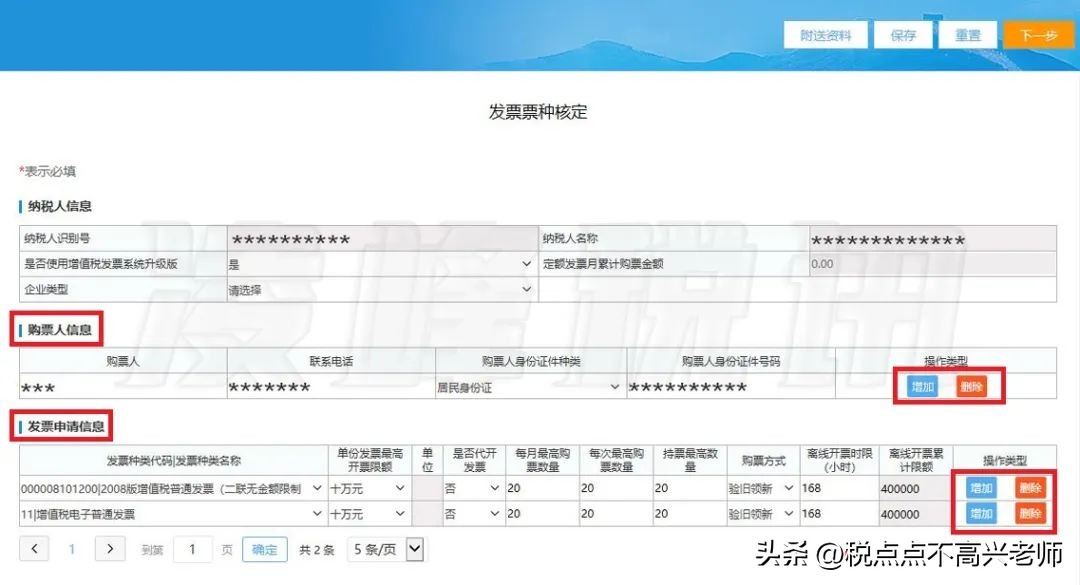Click the previous page arrow
Image resolution: width=1080 pixels, height=585 pixels.
tap(34, 548)
